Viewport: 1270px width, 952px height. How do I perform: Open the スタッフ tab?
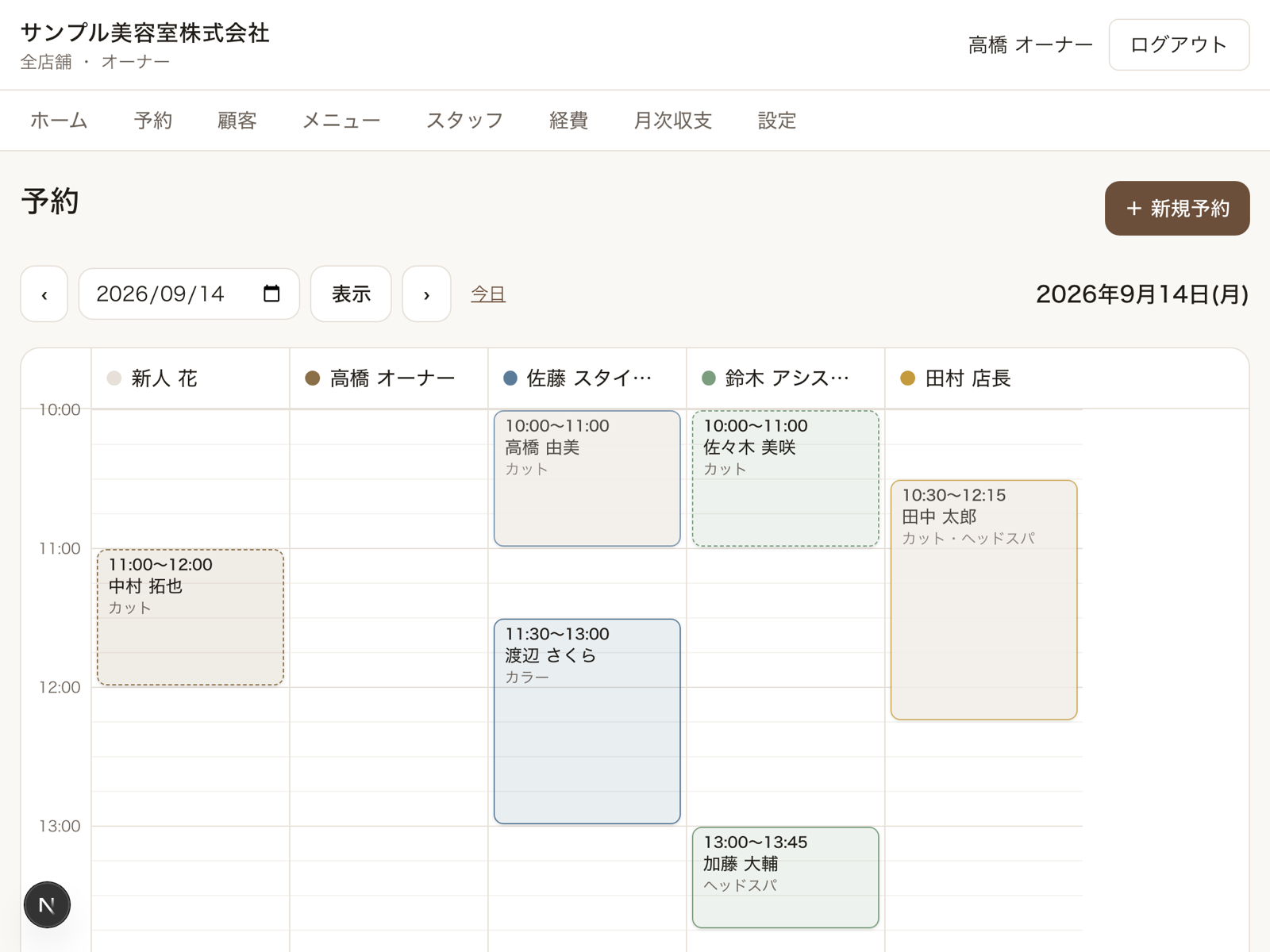pyautogui.click(x=465, y=121)
